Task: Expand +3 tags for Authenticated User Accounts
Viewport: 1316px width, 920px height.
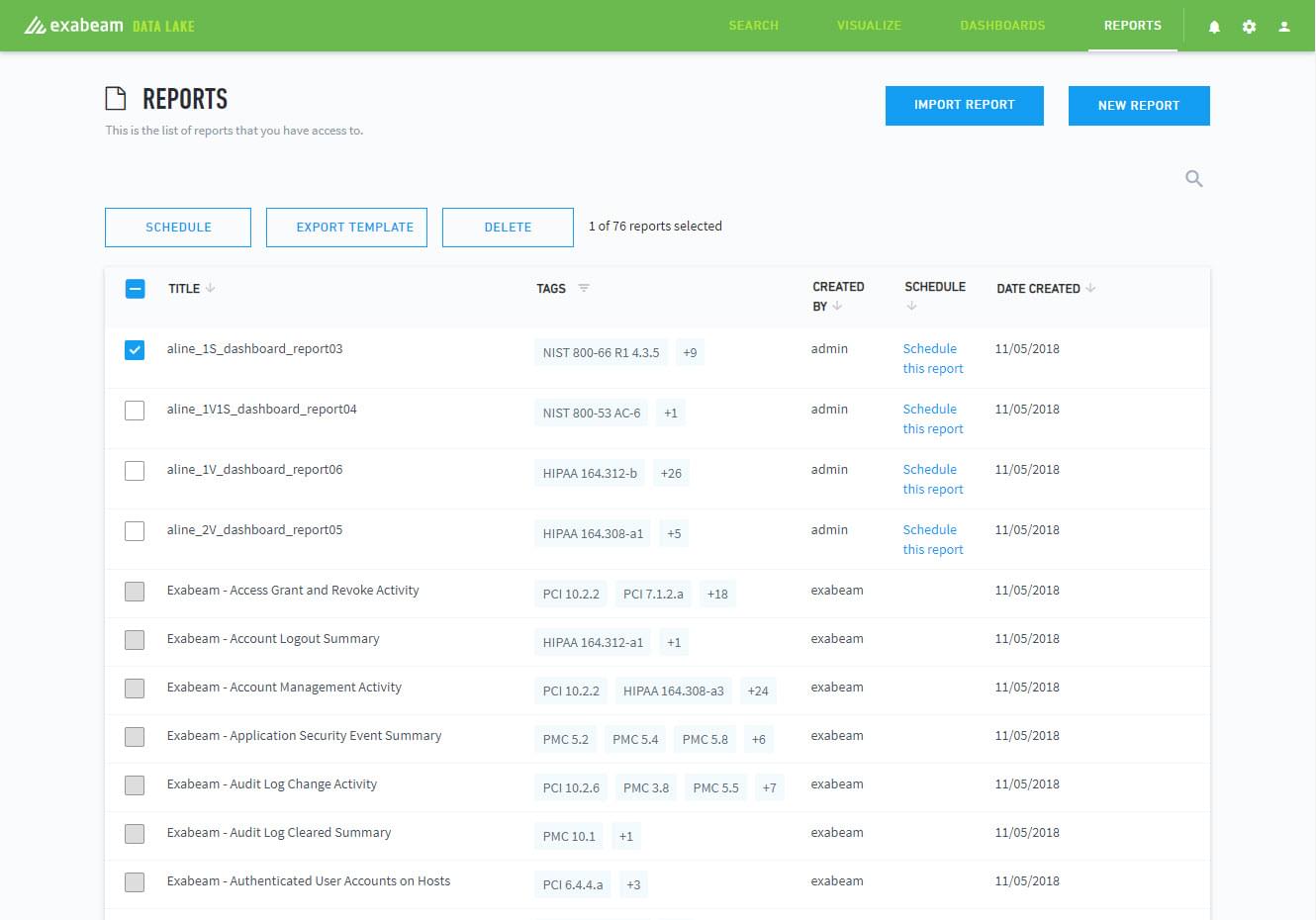Action: 633,884
